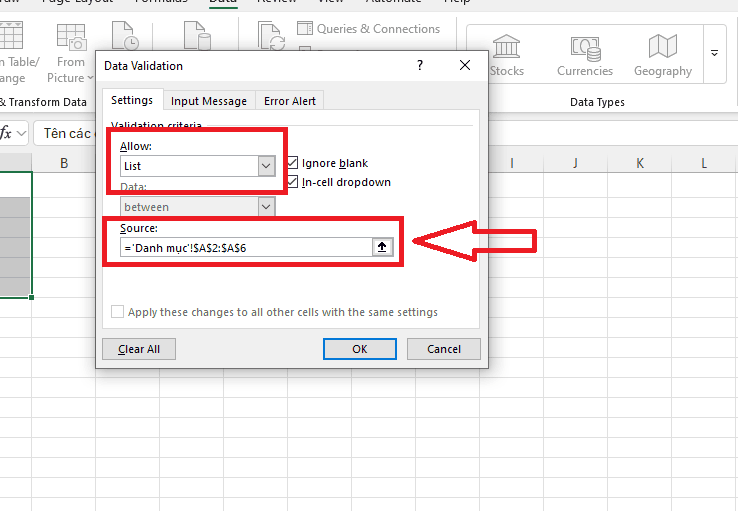
Task: Select column L header
Action: pos(704,163)
